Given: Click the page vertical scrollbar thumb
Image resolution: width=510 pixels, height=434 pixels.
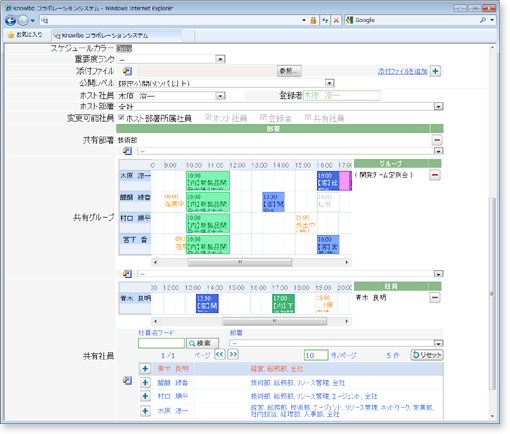Looking at the screenshot, I should point(492,293).
